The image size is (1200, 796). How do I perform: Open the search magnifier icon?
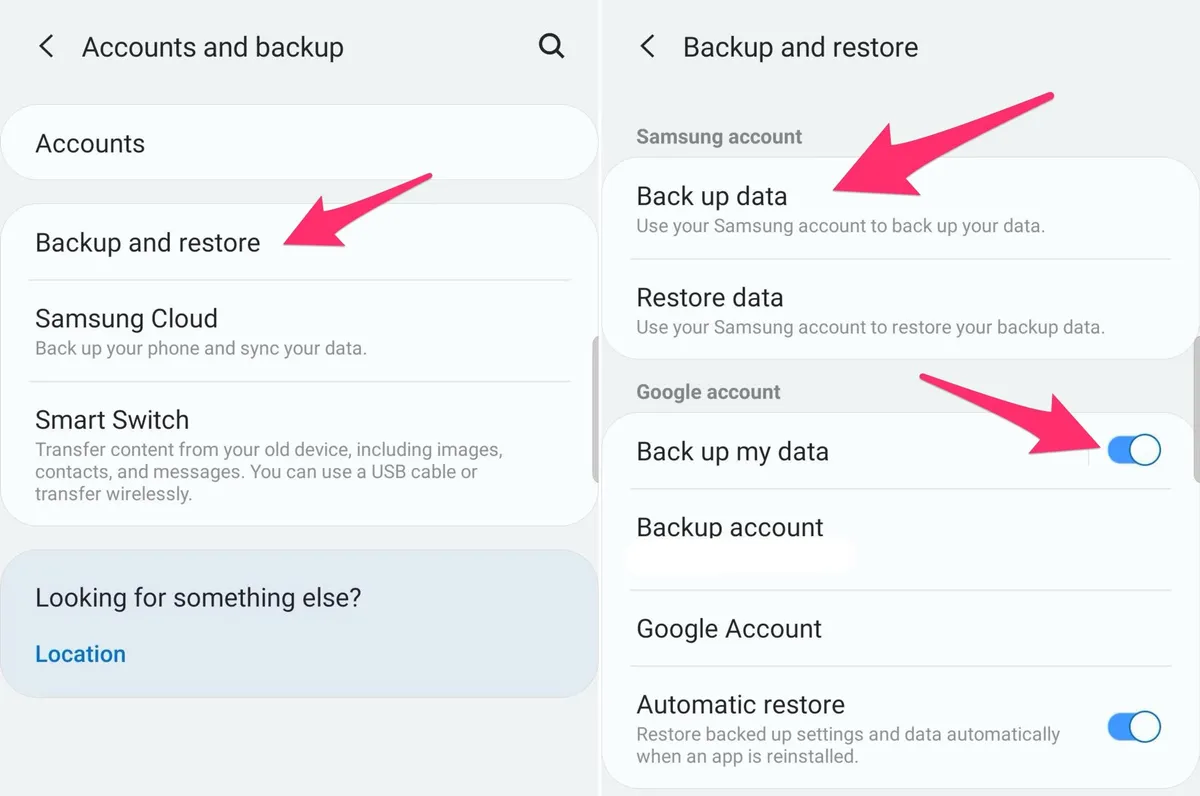pos(551,46)
